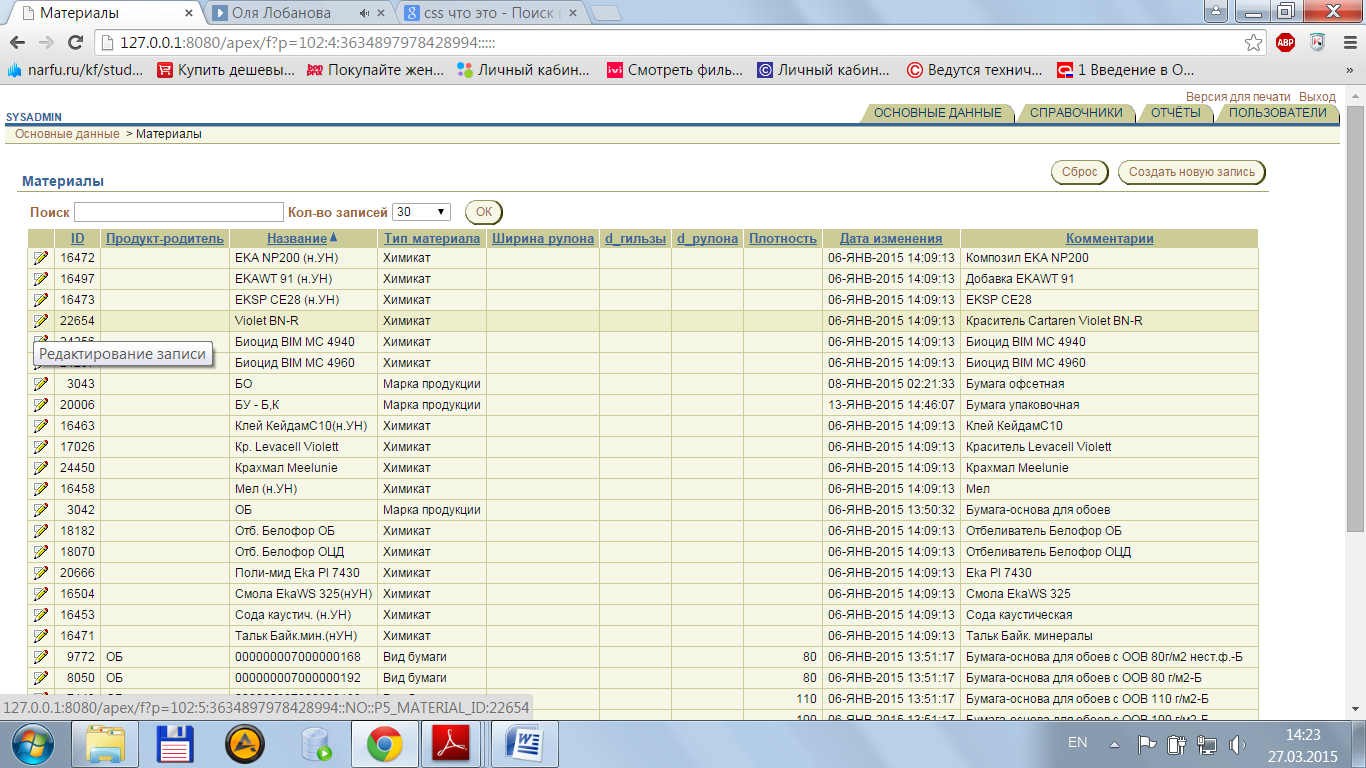This screenshot has height=768, width=1366.
Task: Edit record 18182 Отб. Белофор ОБ
Action: pyautogui.click(x=41, y=531)
